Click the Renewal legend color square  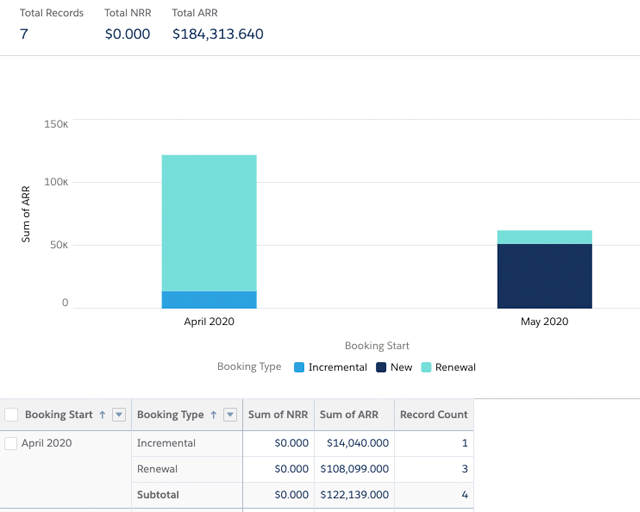(426, 367)
